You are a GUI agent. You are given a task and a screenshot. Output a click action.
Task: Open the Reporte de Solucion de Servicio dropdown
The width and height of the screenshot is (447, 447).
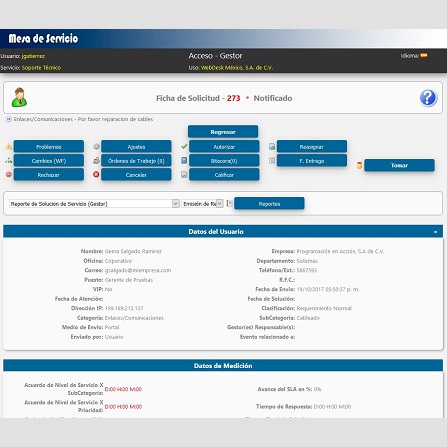coord(94,204)
